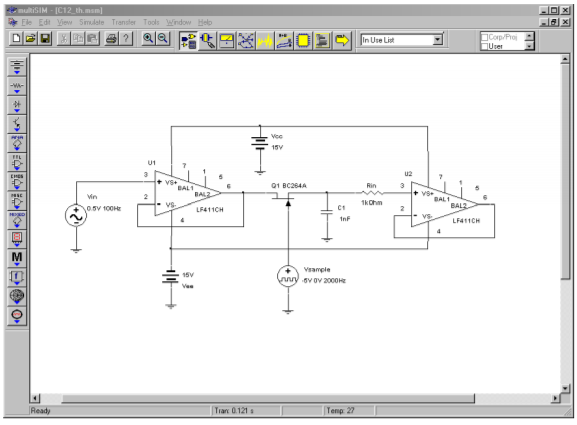Open the Transfer menu
Screen dimensions: 577x425
click(x=124, y=22)
